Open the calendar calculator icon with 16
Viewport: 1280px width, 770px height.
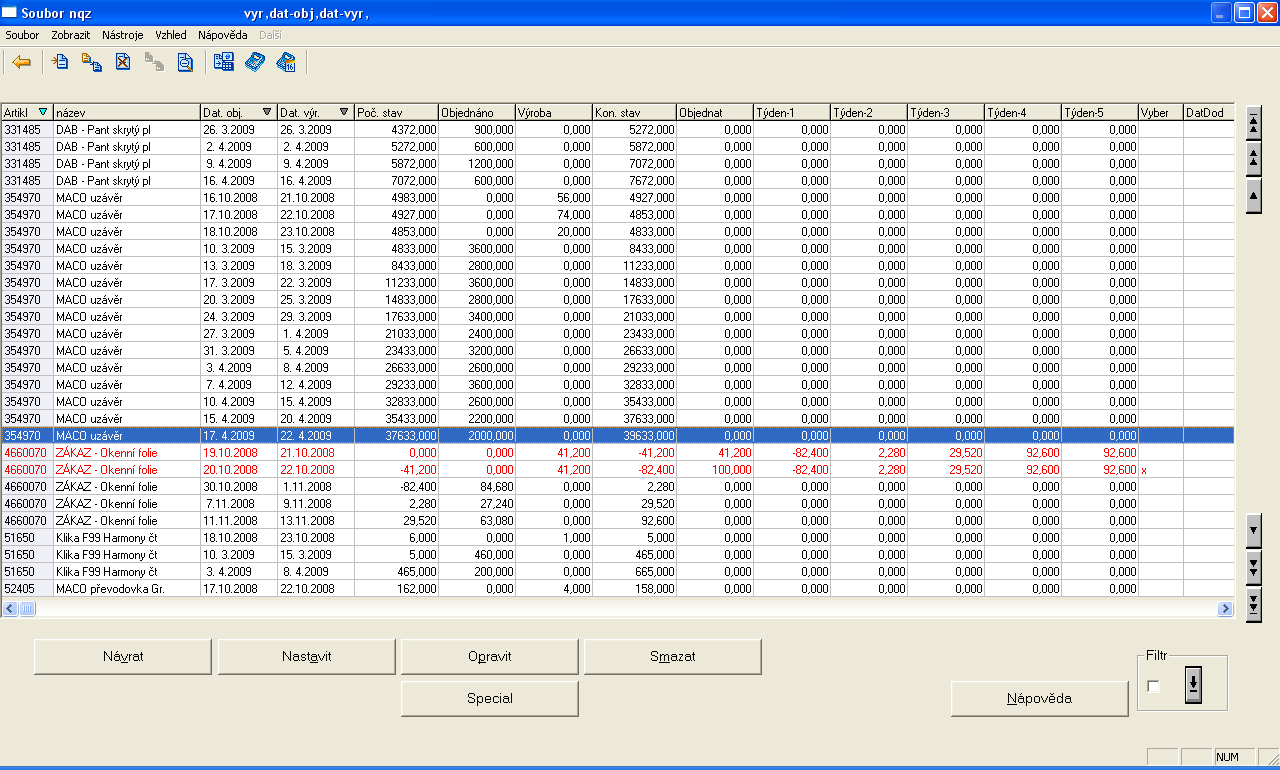point(286,62)
